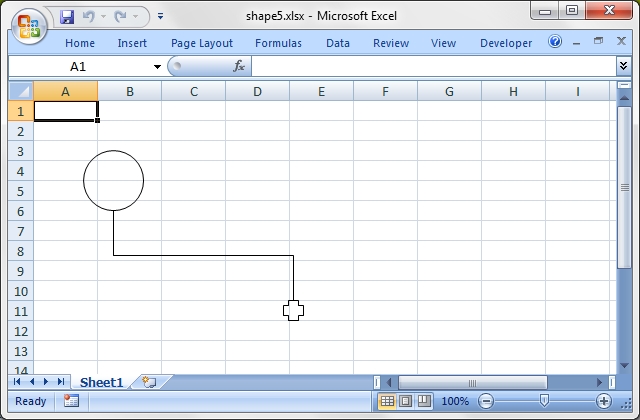Click the vertical split box above scrollbar
Image resolution: width=640 pixels, height=420 pixels.
click(624, 85)
